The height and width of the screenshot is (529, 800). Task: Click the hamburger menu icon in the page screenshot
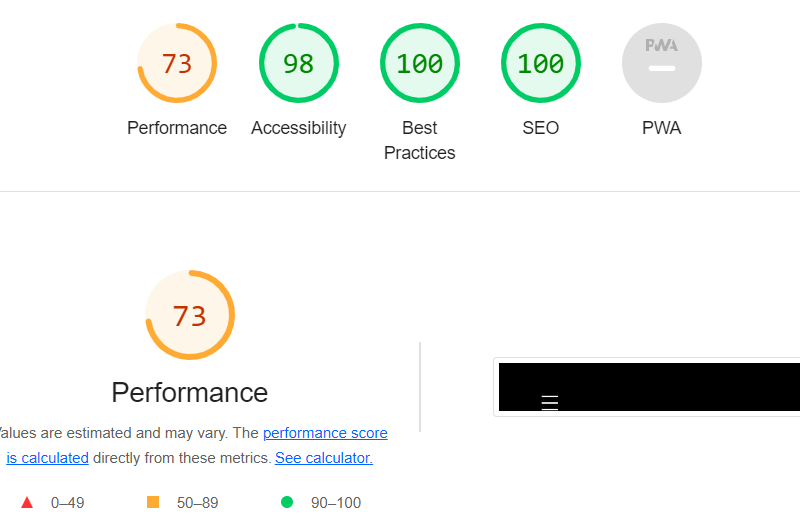(x=549, y=402)
